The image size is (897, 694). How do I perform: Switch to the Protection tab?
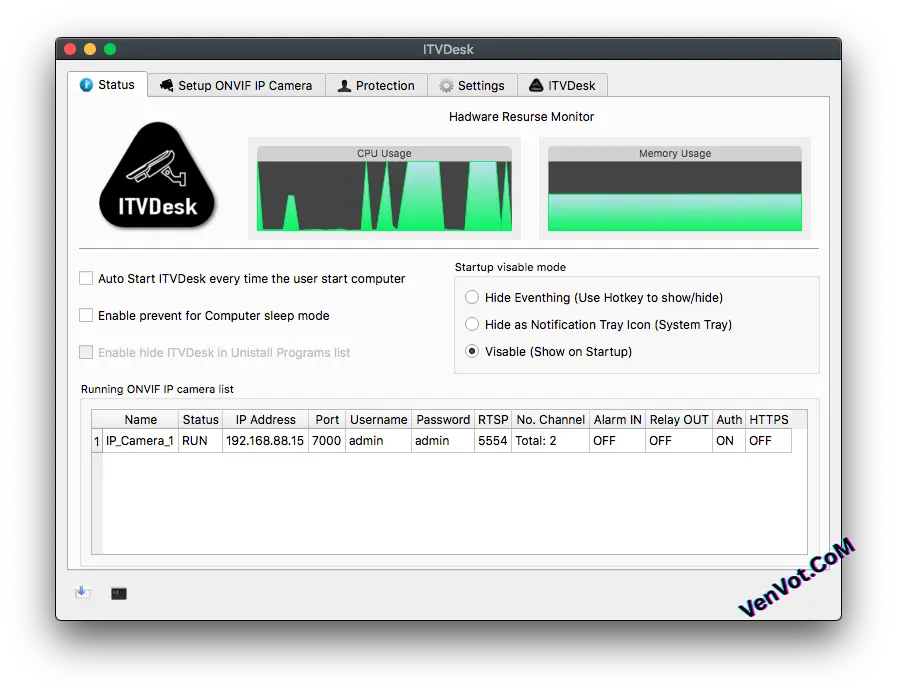(376, 85)
